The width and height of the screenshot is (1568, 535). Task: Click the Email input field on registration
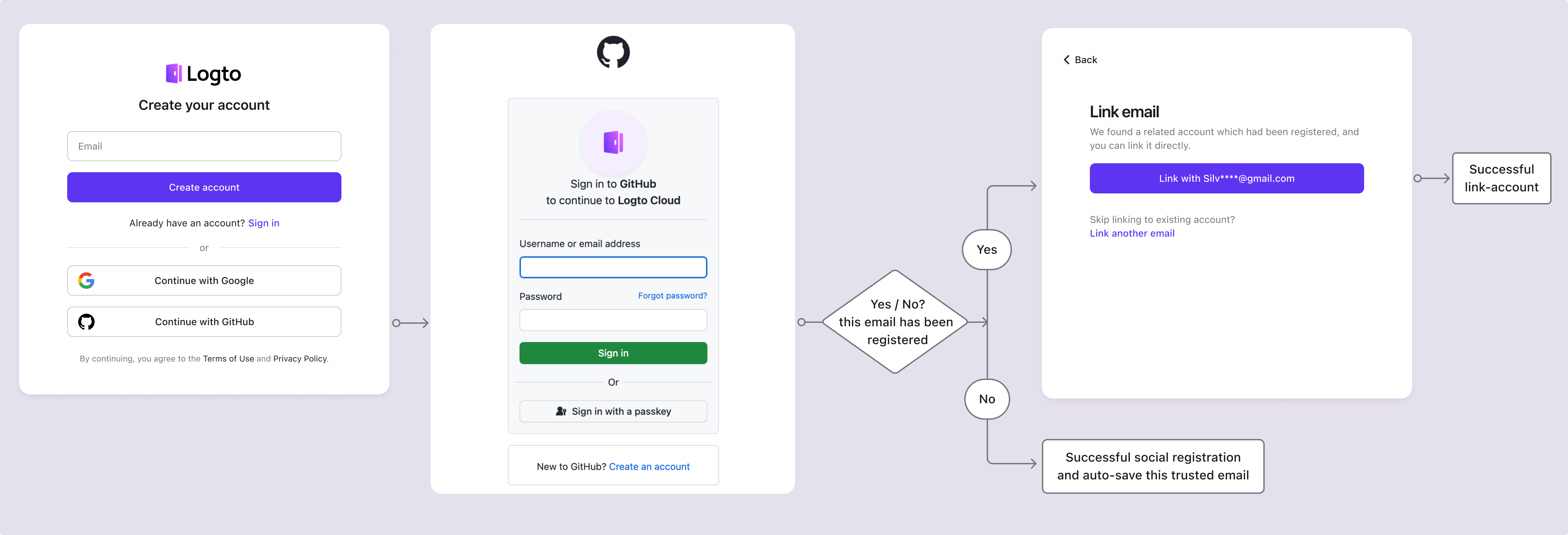204,146
